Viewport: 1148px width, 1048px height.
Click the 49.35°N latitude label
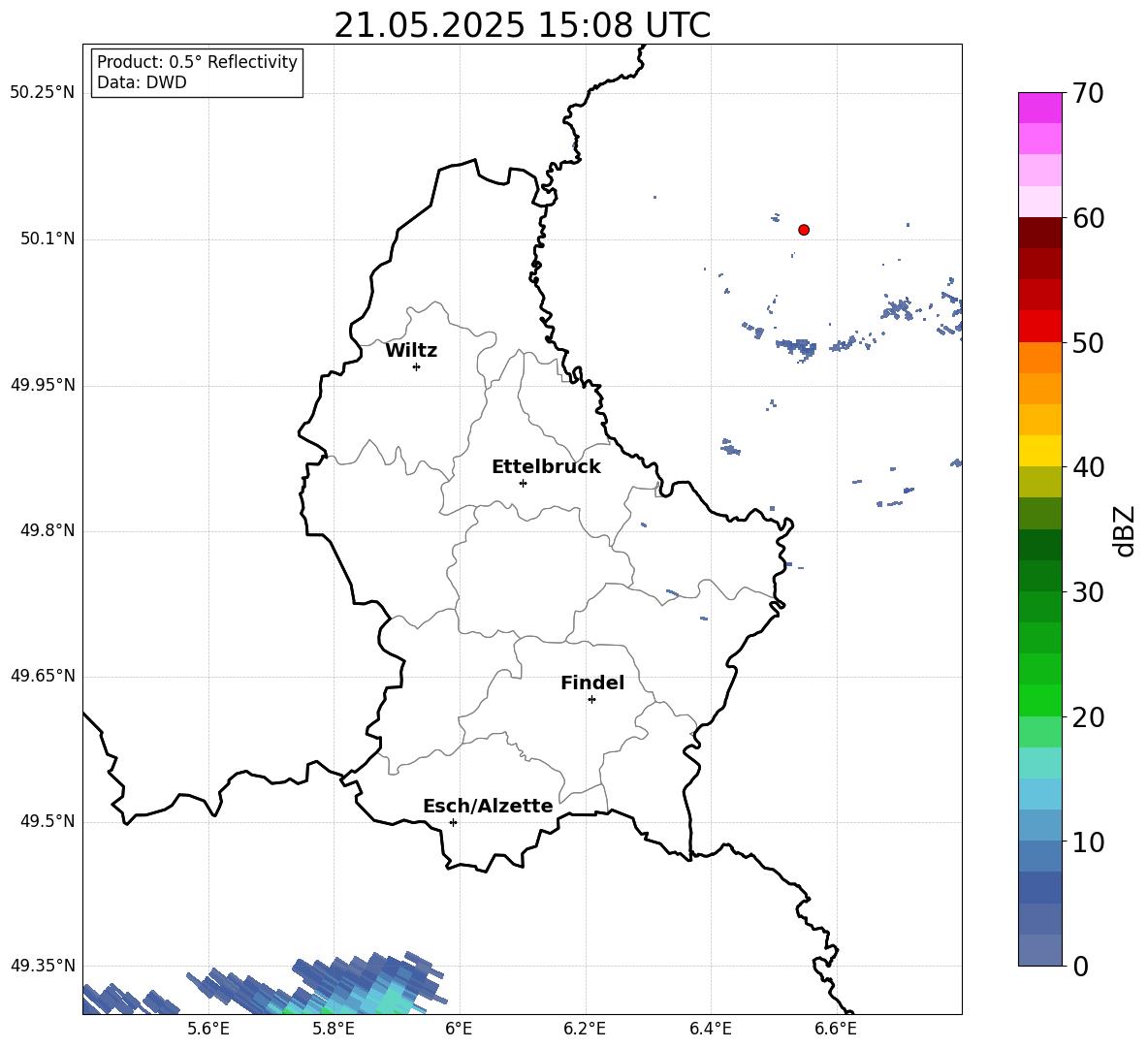[43, 966]
